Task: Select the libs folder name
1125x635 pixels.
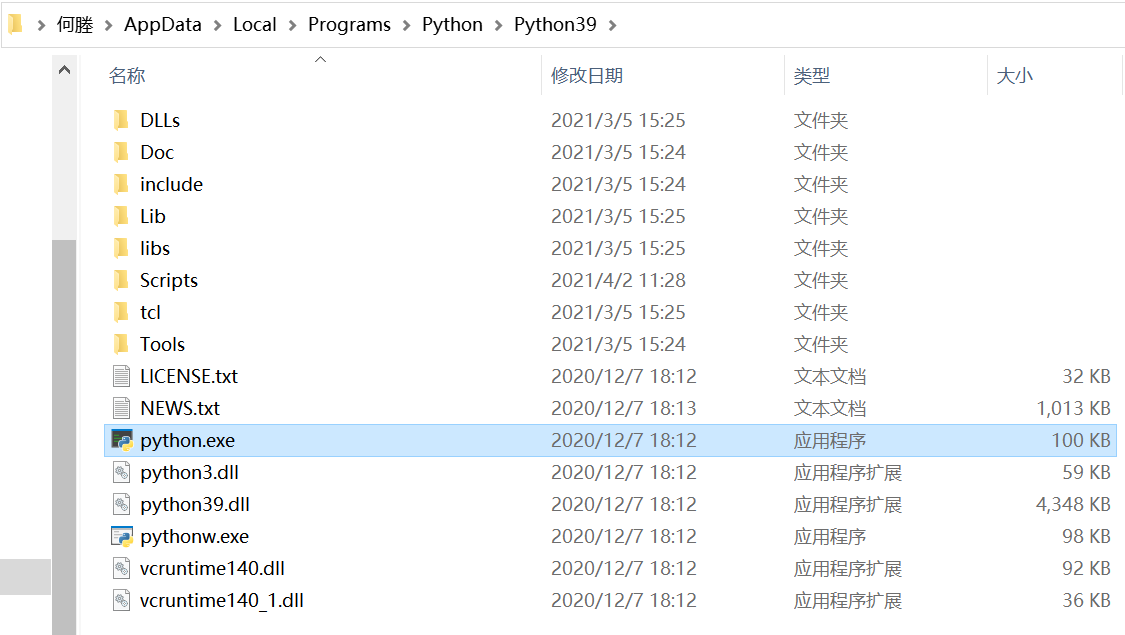Action: pyautogui.click(x=155, y=248)
